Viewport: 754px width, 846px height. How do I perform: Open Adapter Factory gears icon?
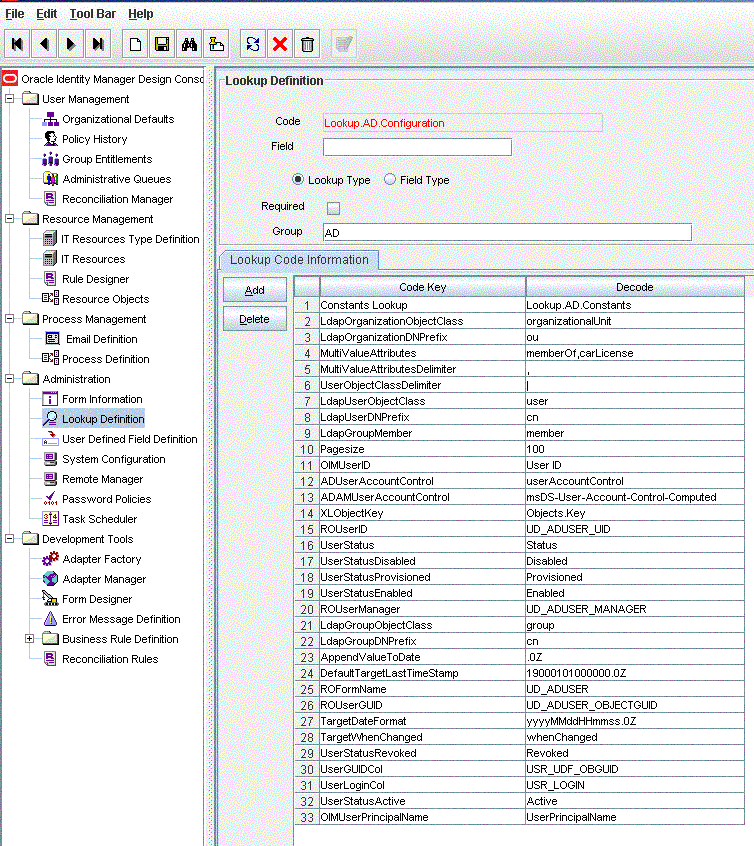pyautogui.click(x=50, y=559)
